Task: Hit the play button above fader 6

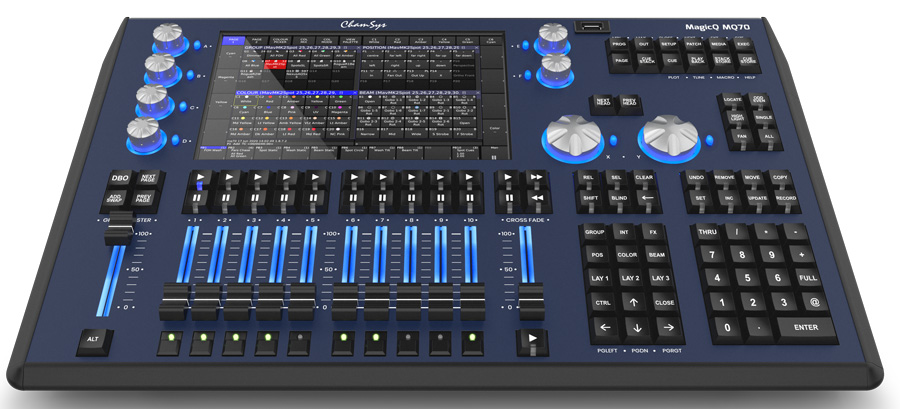Action: coord(354,179)
